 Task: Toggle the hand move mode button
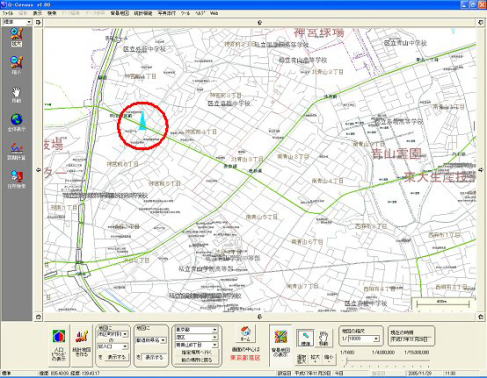324,338
